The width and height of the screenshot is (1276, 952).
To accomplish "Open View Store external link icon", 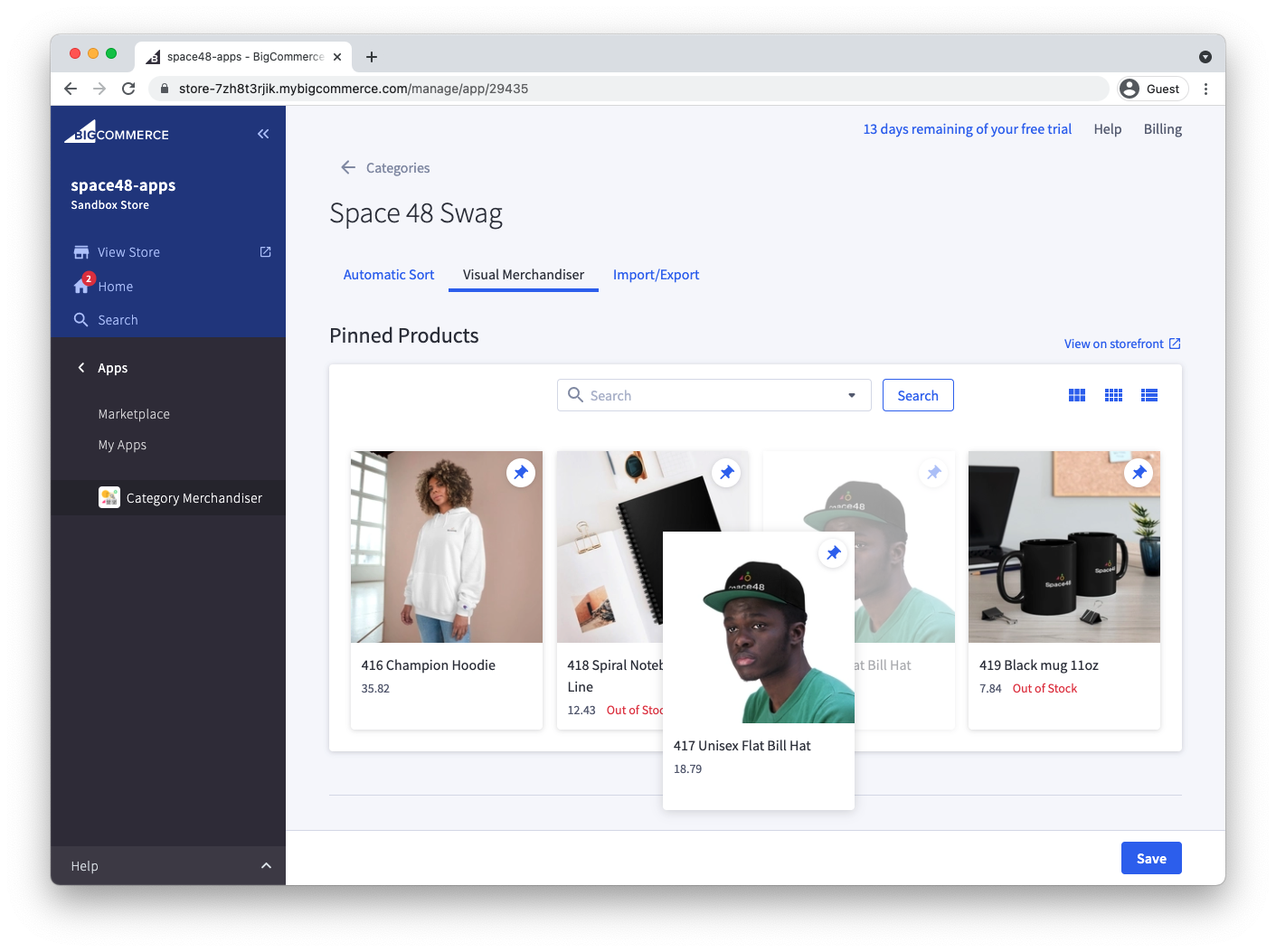I will (x=265, y=251).
